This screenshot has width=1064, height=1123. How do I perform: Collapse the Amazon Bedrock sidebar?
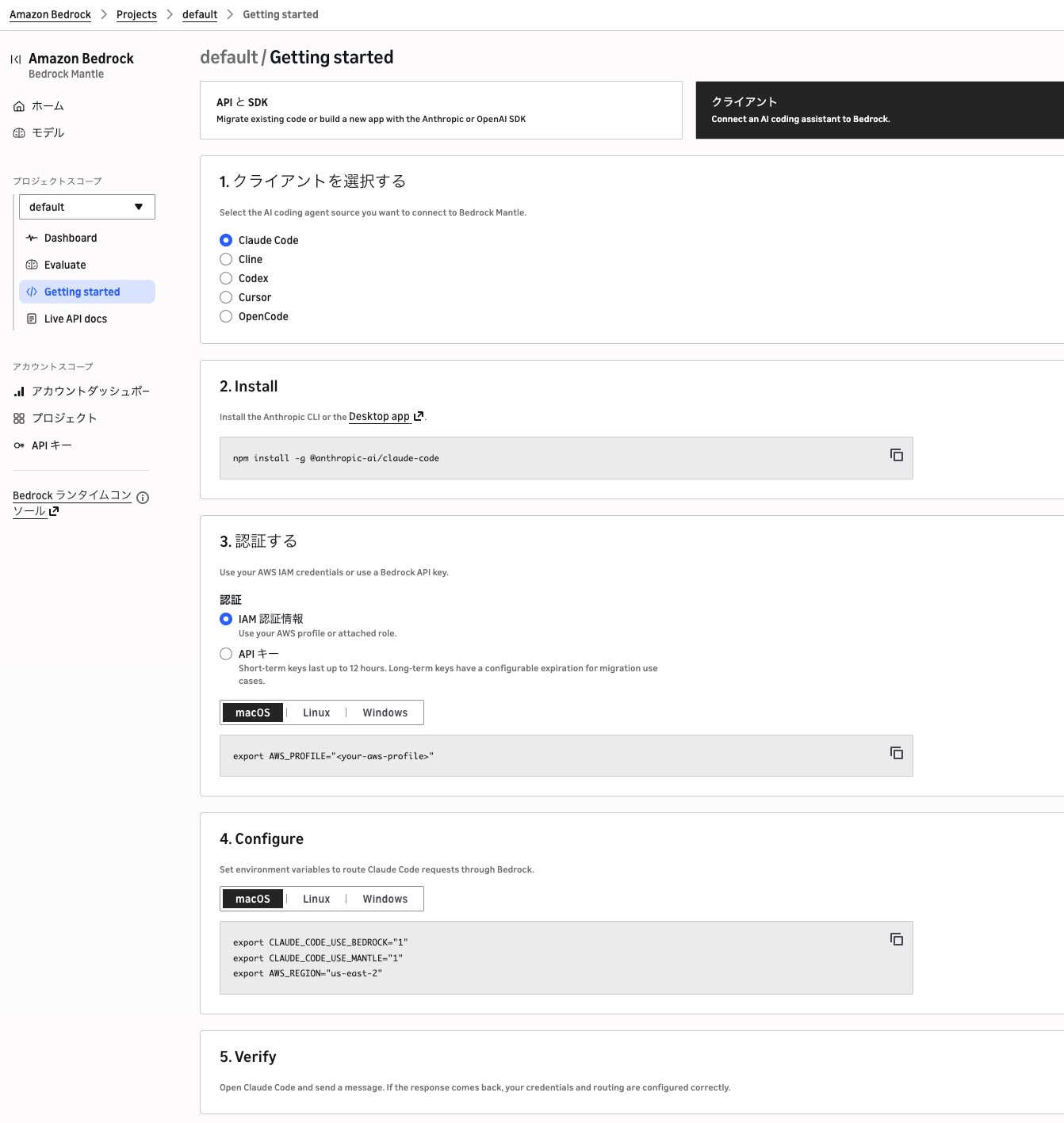coord(16,59)
